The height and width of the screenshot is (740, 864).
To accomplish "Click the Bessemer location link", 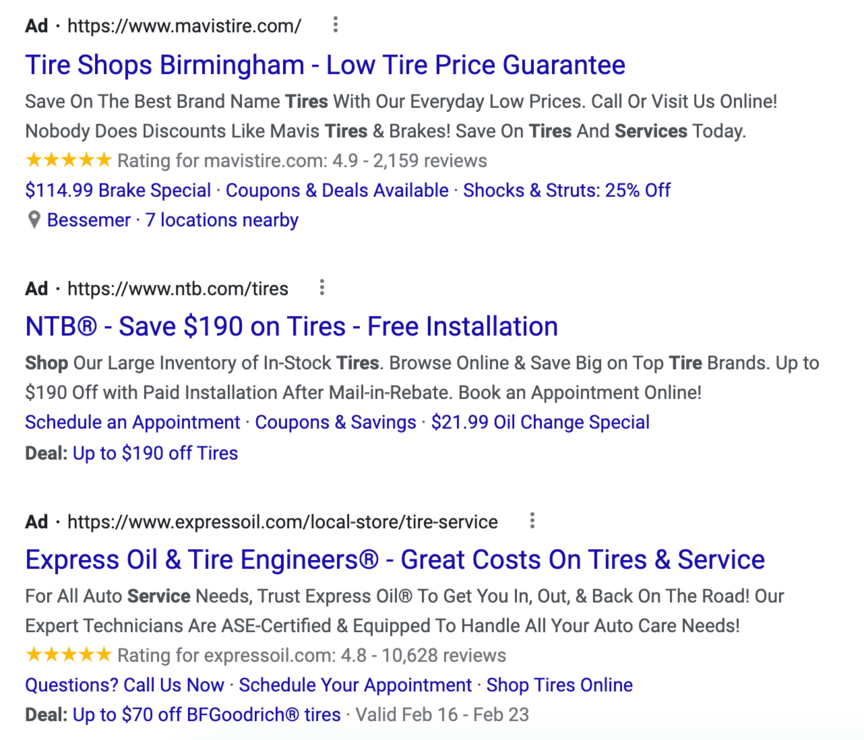I will coord(88,220).
